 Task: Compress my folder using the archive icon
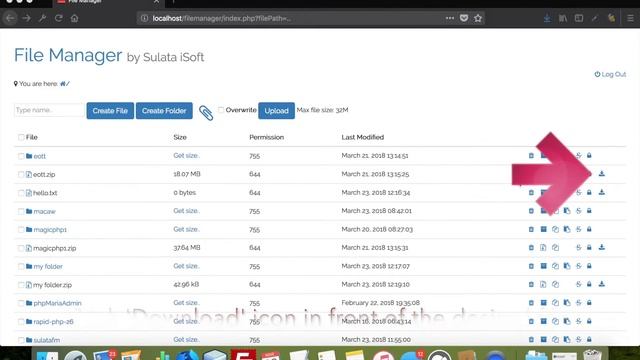click(x=543, y=266)
